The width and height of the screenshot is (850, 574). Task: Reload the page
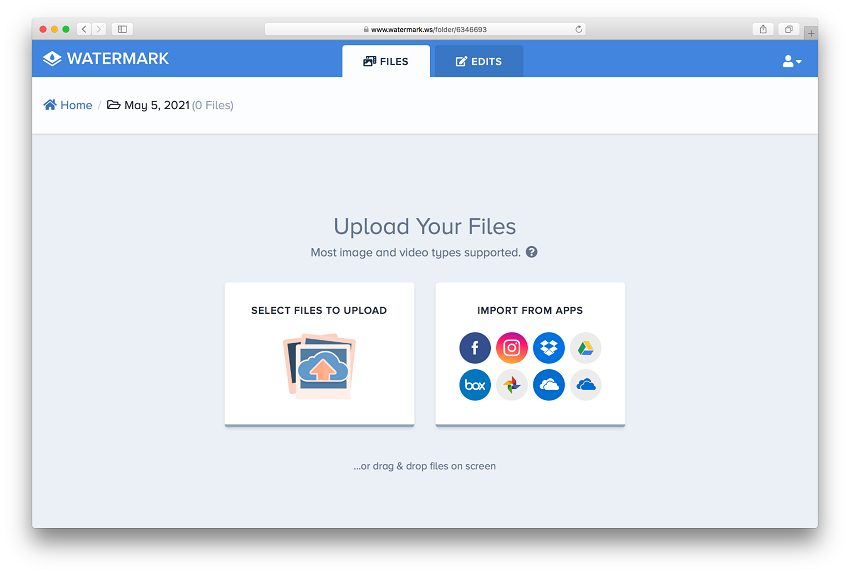pos(578,29)
